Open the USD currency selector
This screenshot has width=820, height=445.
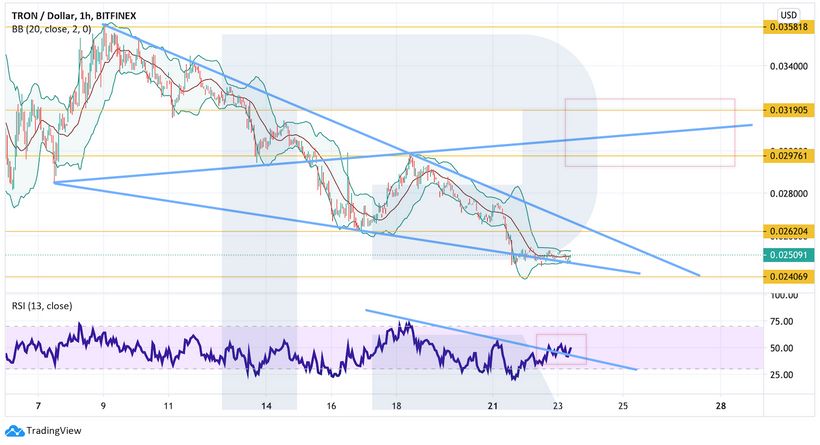(x=788, y=14)
